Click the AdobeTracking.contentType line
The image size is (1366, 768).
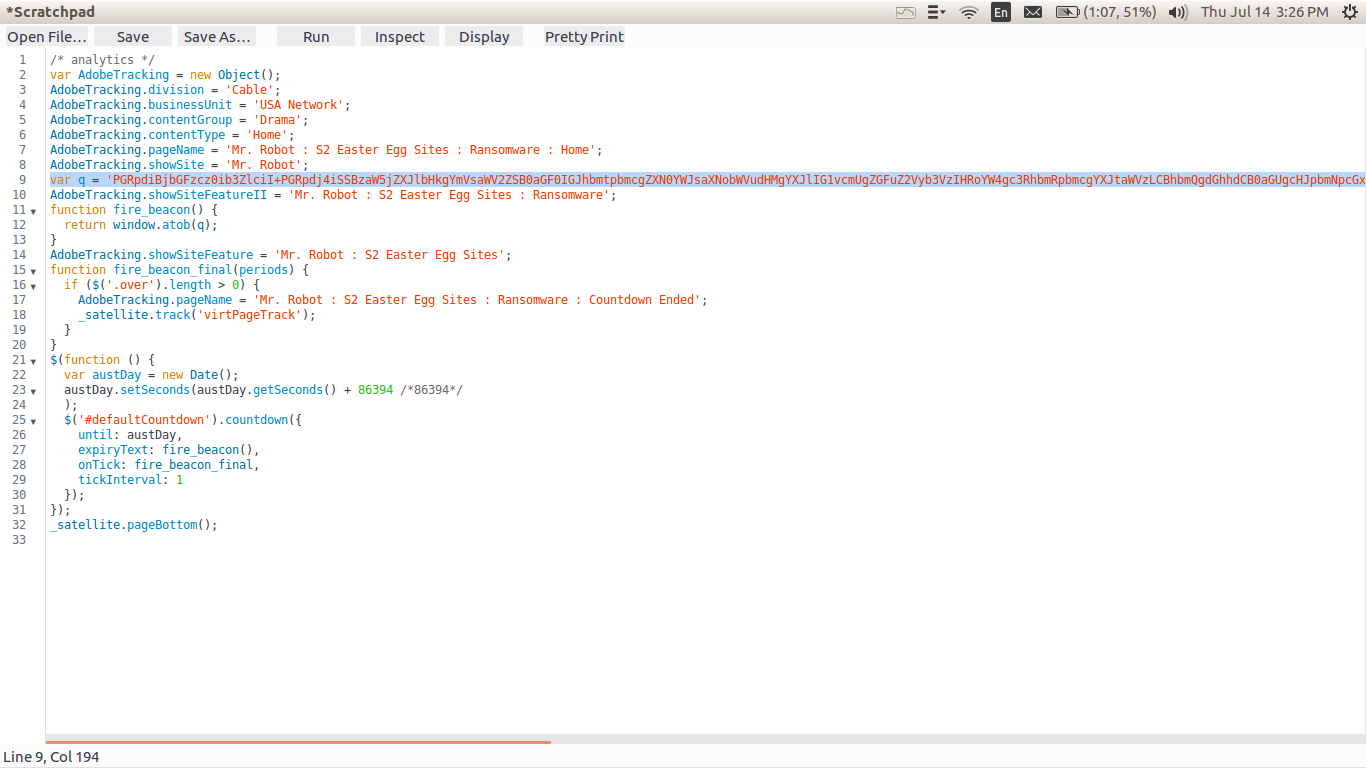(173, 135)
